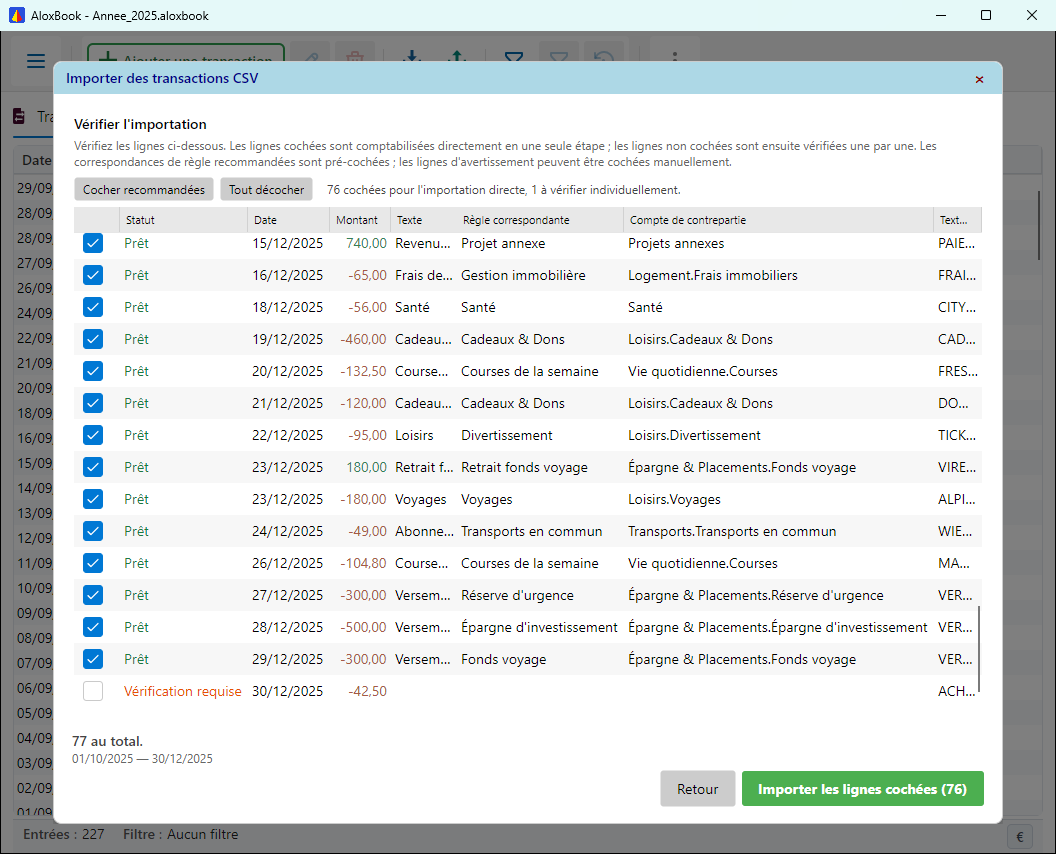Open the hamburger menu in main window
The image size is (1056, 854).
pos(36,61)
